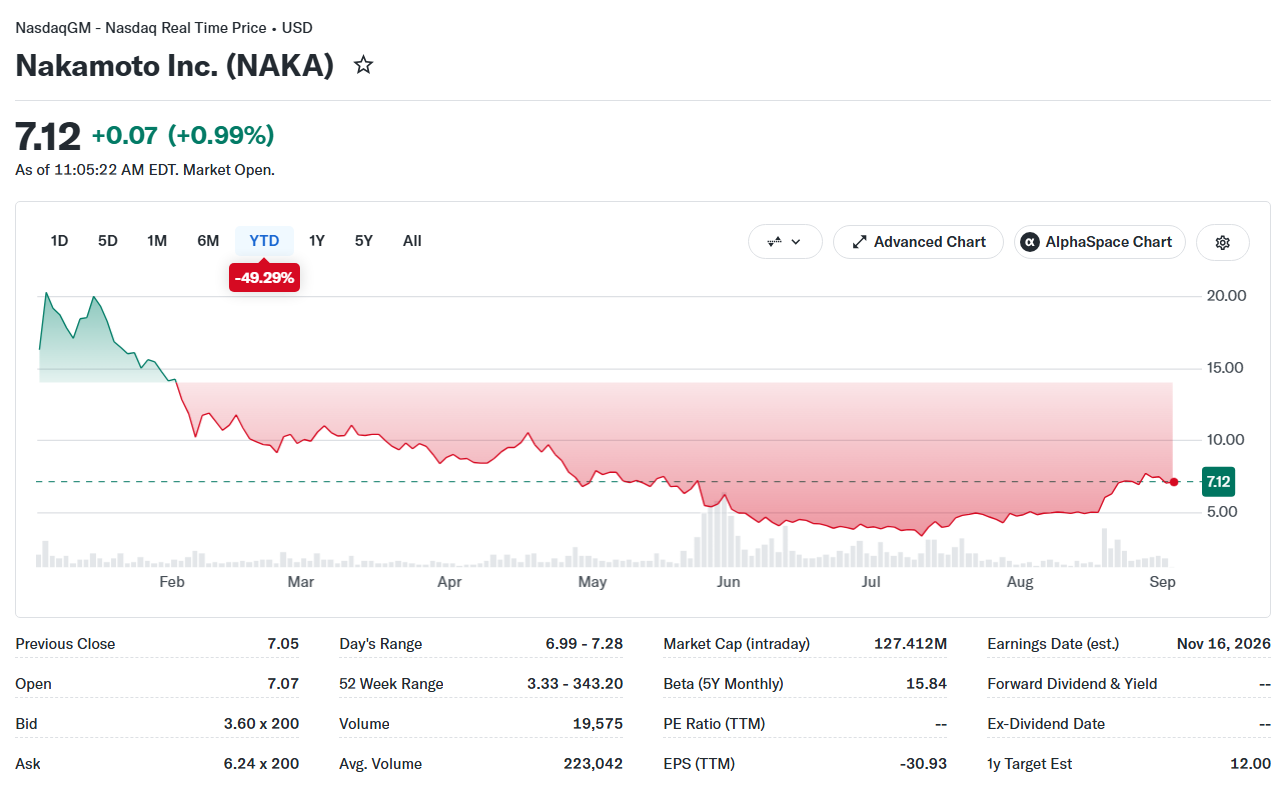Screen dimensions: 1286x791
Task: Click the Open value 7.07
Action: [283, 684]
